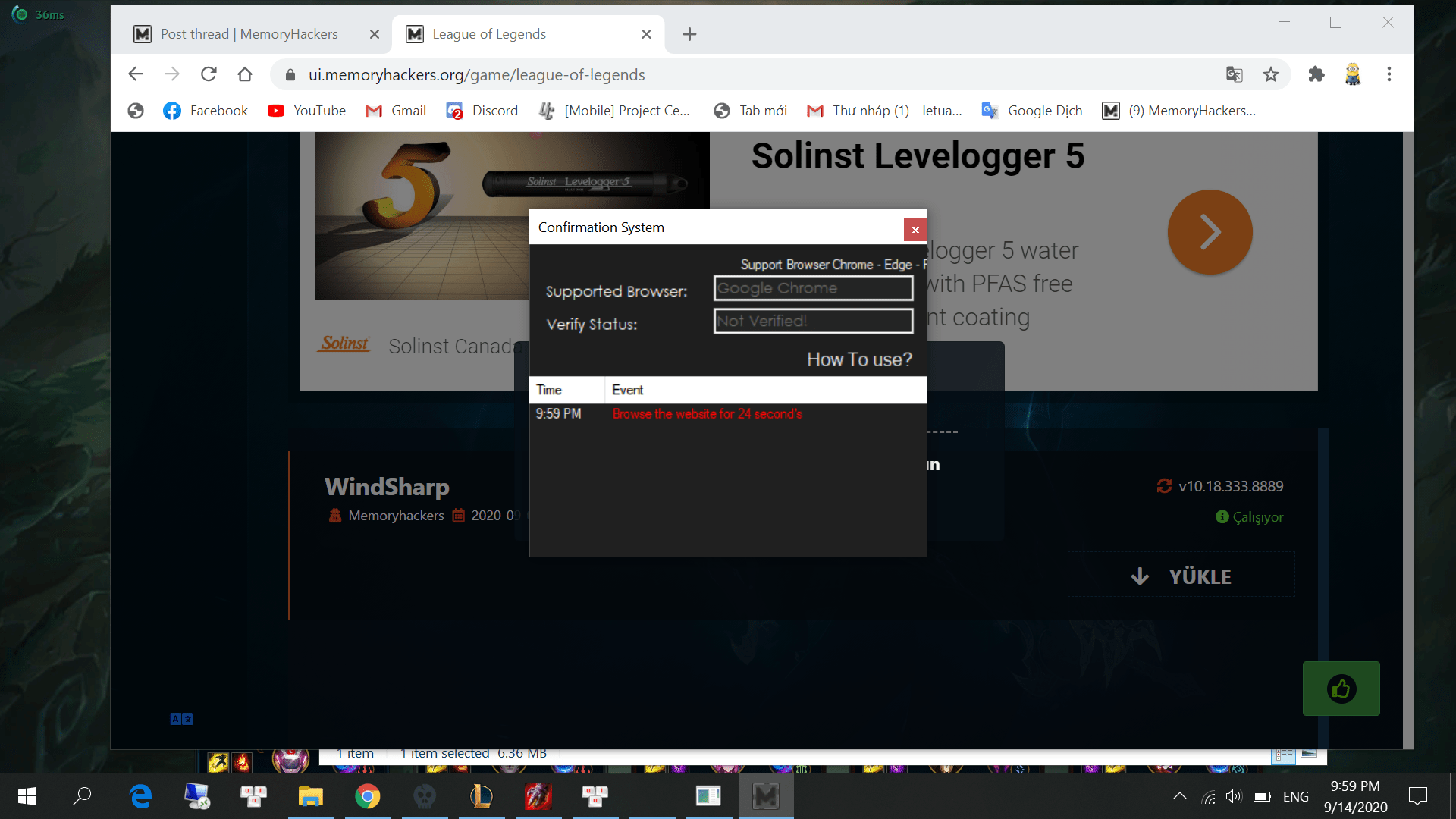Select the 'Browse the website for 24 second's' event
Screen dimensions: 1456x819
tap(707, 414)
